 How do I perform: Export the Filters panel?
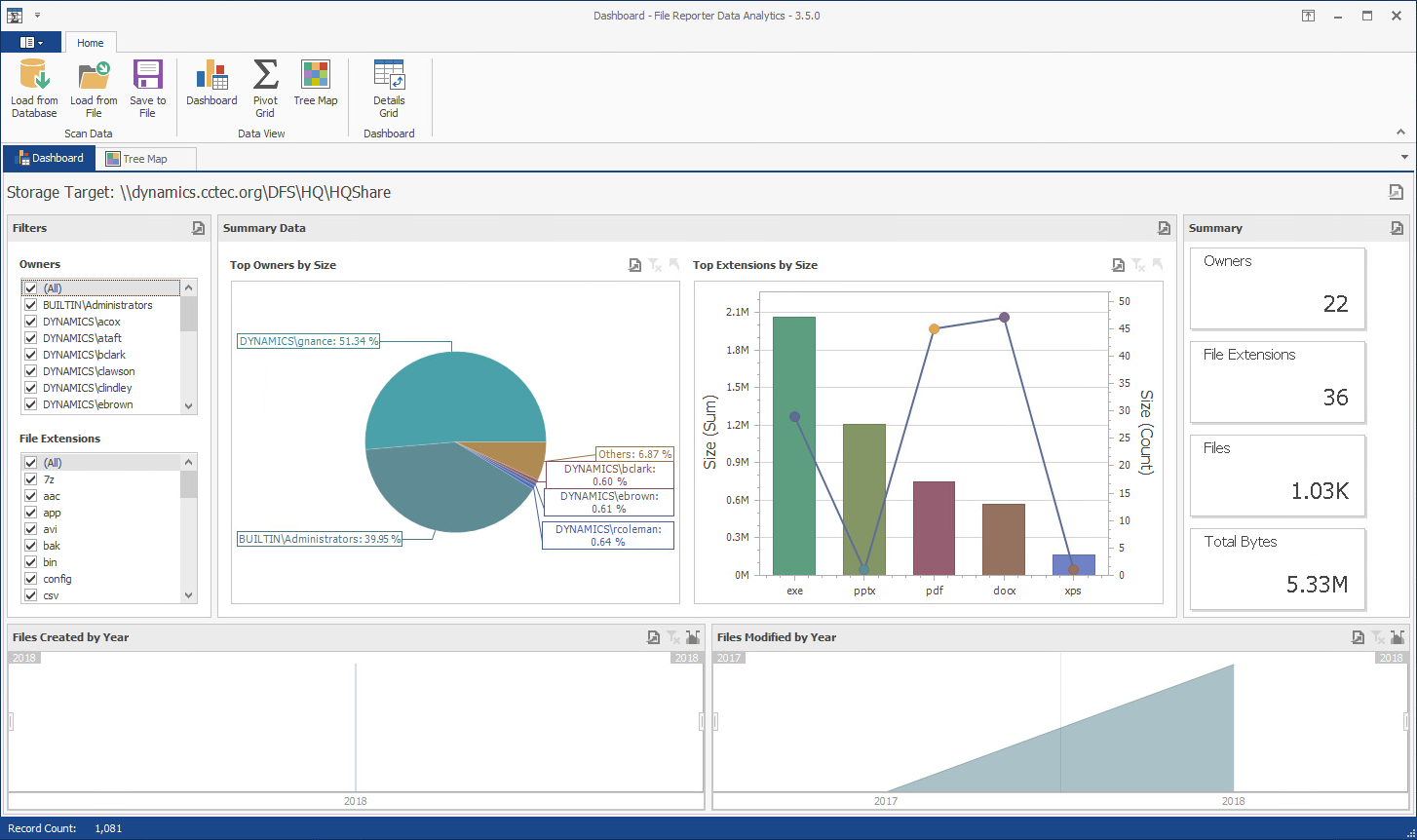pyautogui.click(x=198, y=228)
